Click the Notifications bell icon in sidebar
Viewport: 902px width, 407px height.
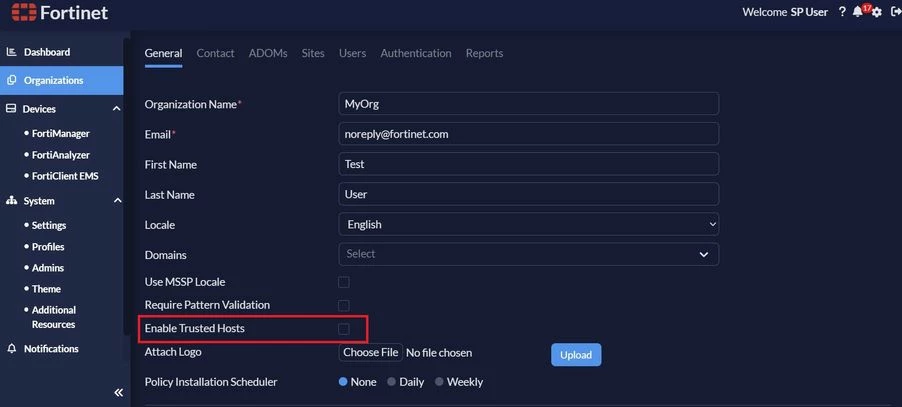(x=11, y=349)
